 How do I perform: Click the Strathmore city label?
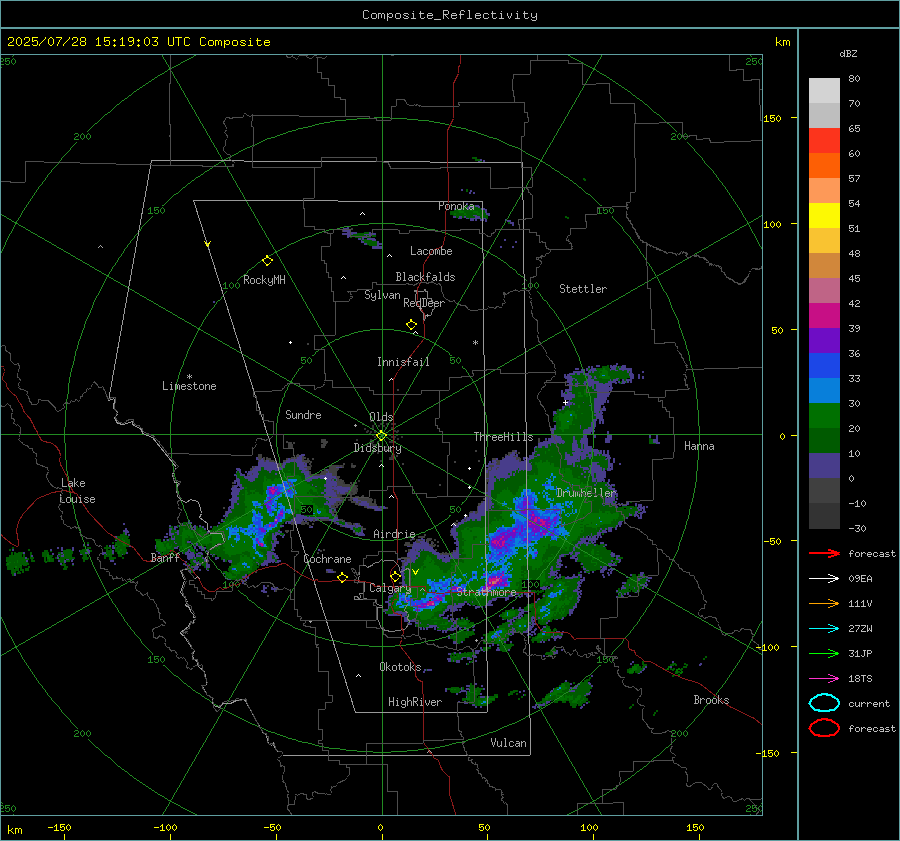(x=486, y=592)
